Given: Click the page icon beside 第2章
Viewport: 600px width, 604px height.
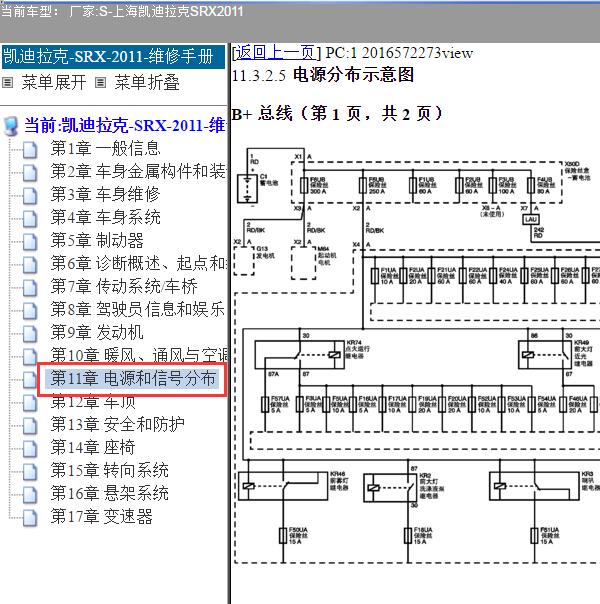Looking at the screenshot, I should pos(30,173).
